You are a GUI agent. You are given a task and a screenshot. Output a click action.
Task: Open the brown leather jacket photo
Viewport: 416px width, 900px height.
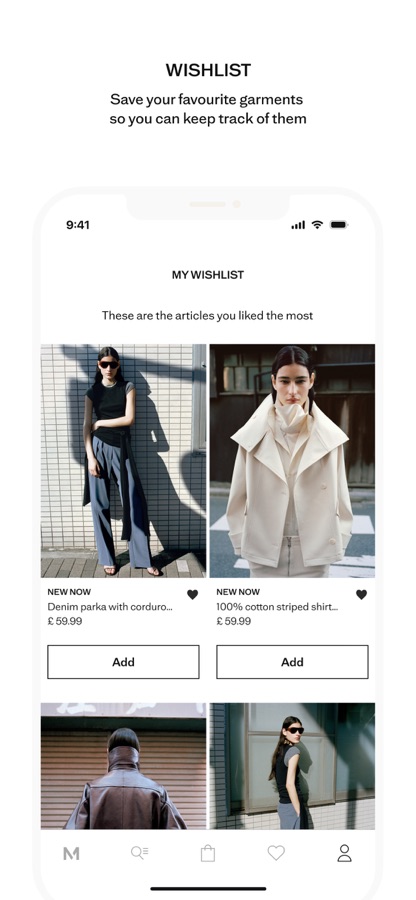pos(123,766)
